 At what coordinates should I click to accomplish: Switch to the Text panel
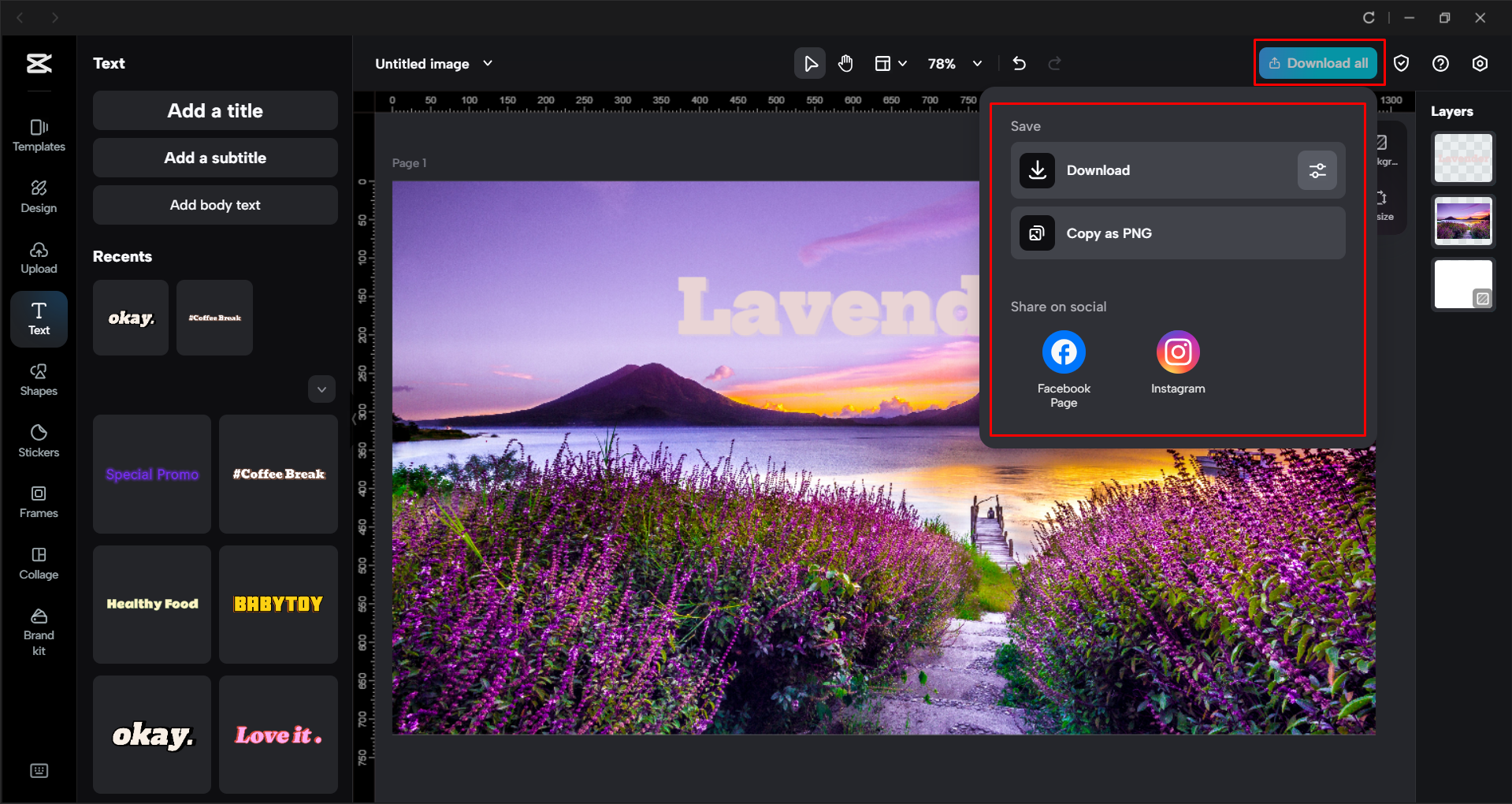(39, 318)
